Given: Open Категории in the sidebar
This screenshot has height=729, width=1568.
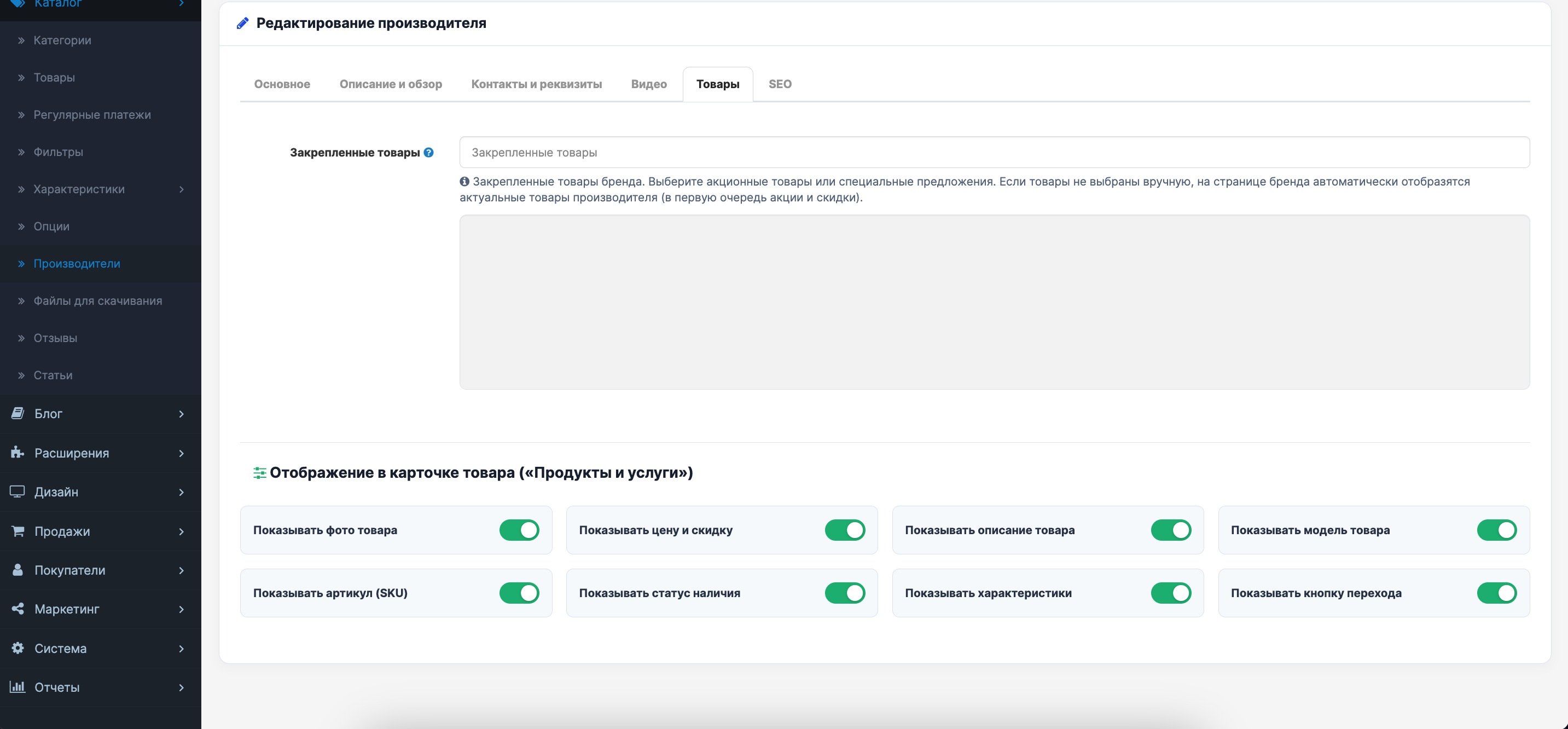Looking at the screenshot, I should (62, 40).
